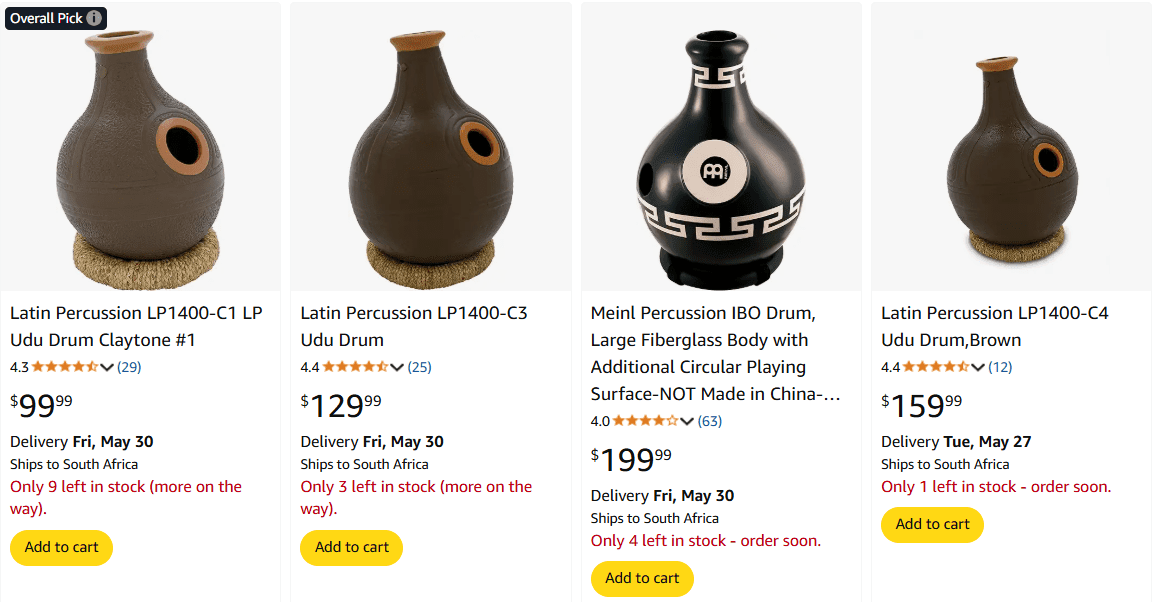Open the Meinl Percussion IBO Drum title link
The height and width of the screenshot is (602, 1157).
(x=715, y=353)
